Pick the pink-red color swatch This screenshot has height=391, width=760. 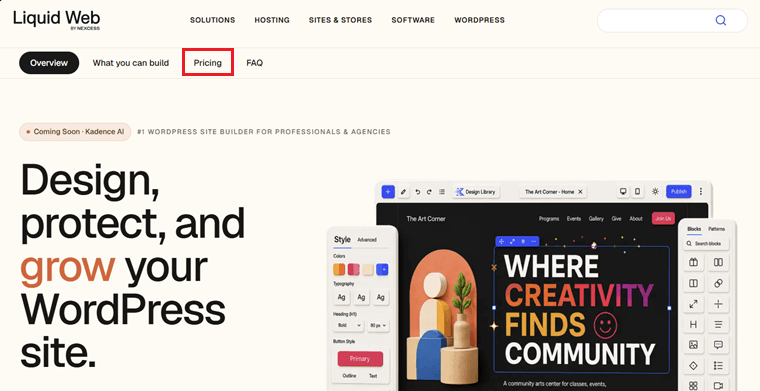354,269
